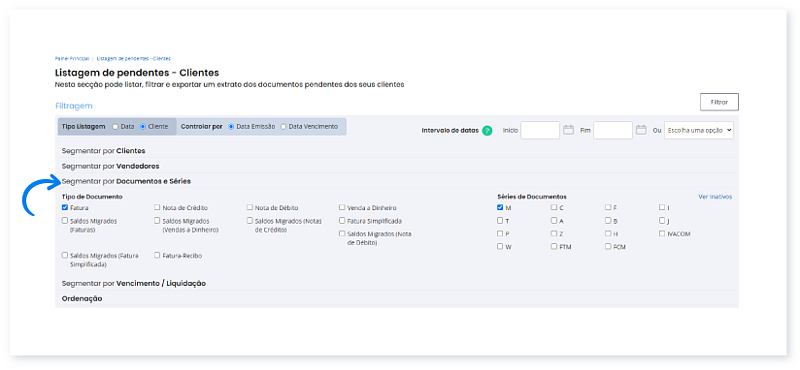The width and height of the screenshot is (800, 370).
Task: Check Saldos Migrados (Vendas a Dinheiro) checkbox
Action: tap(157, 221)
